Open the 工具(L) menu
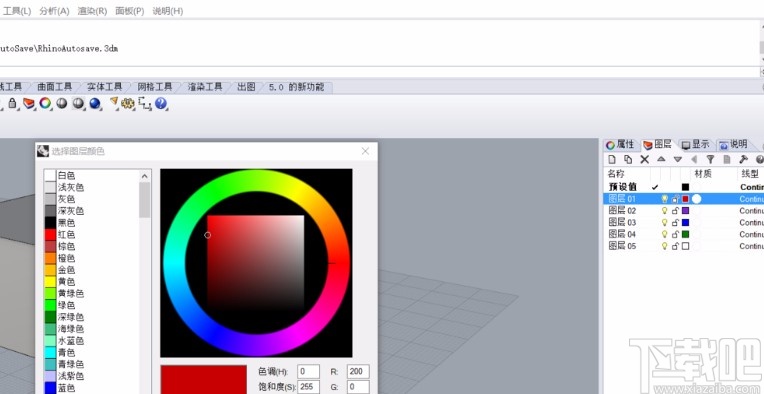Viewport: 764px width, 394px height. 17,11
